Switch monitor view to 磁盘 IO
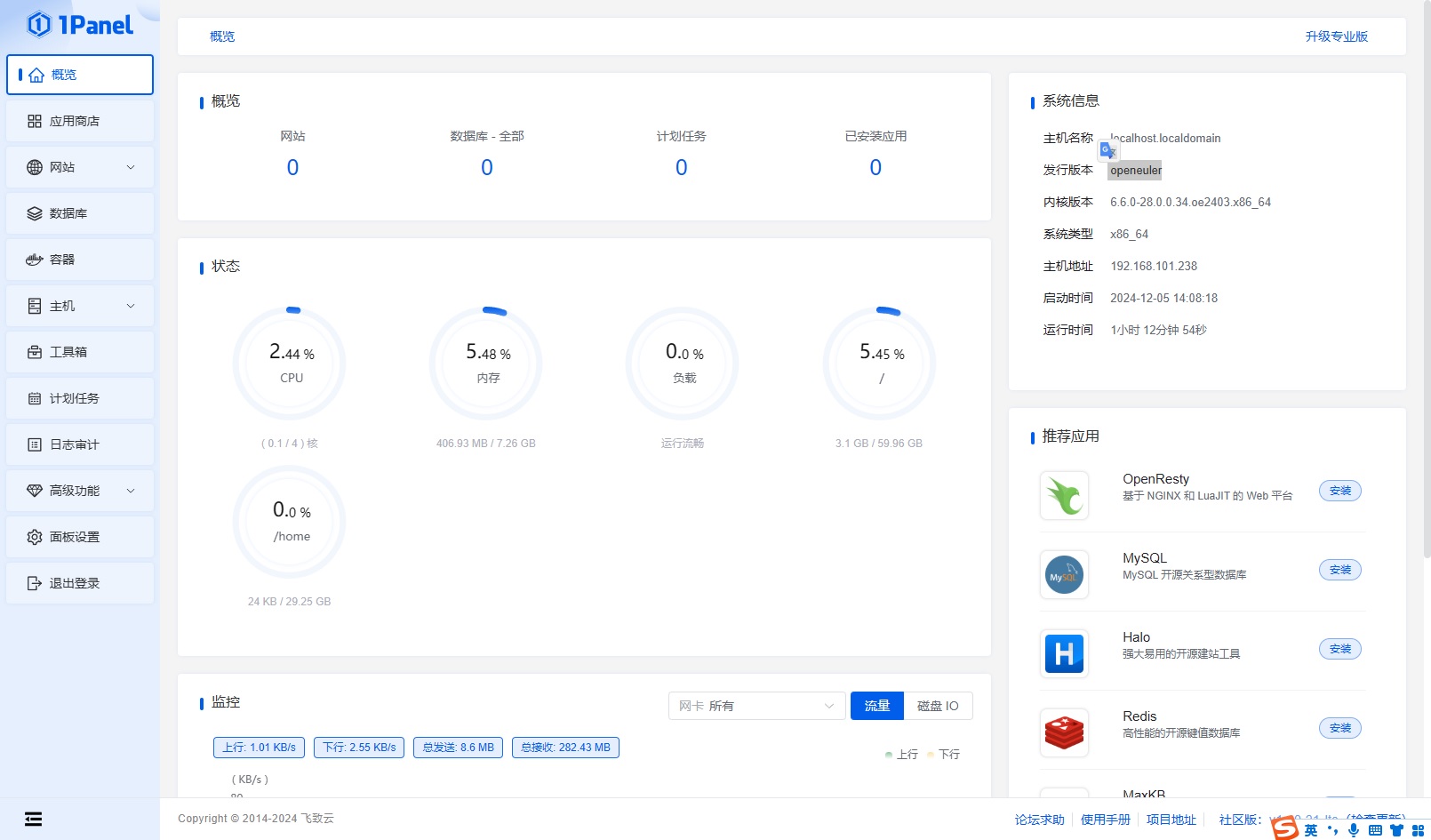Image resolution: width=1431 pixels, height=840 pixels. [x=938, y=706]
